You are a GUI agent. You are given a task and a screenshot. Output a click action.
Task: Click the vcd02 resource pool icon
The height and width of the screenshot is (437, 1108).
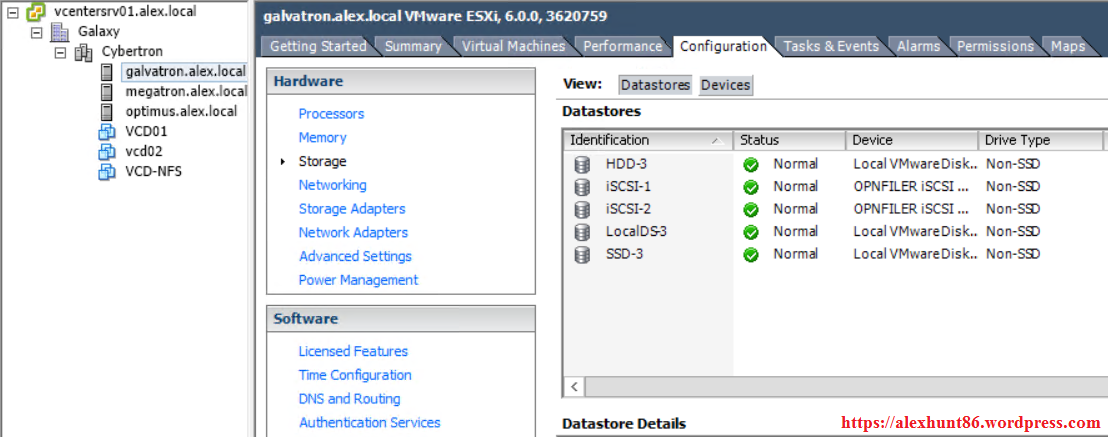click(107, 151)
